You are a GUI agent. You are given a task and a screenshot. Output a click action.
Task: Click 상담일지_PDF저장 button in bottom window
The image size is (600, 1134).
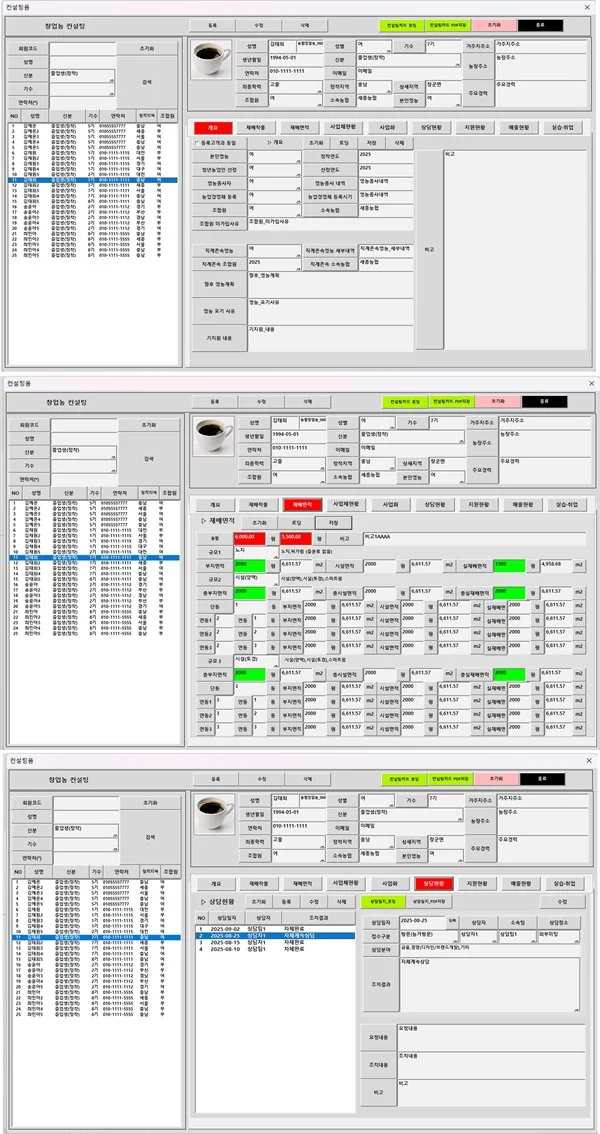[x=428, y=902]
